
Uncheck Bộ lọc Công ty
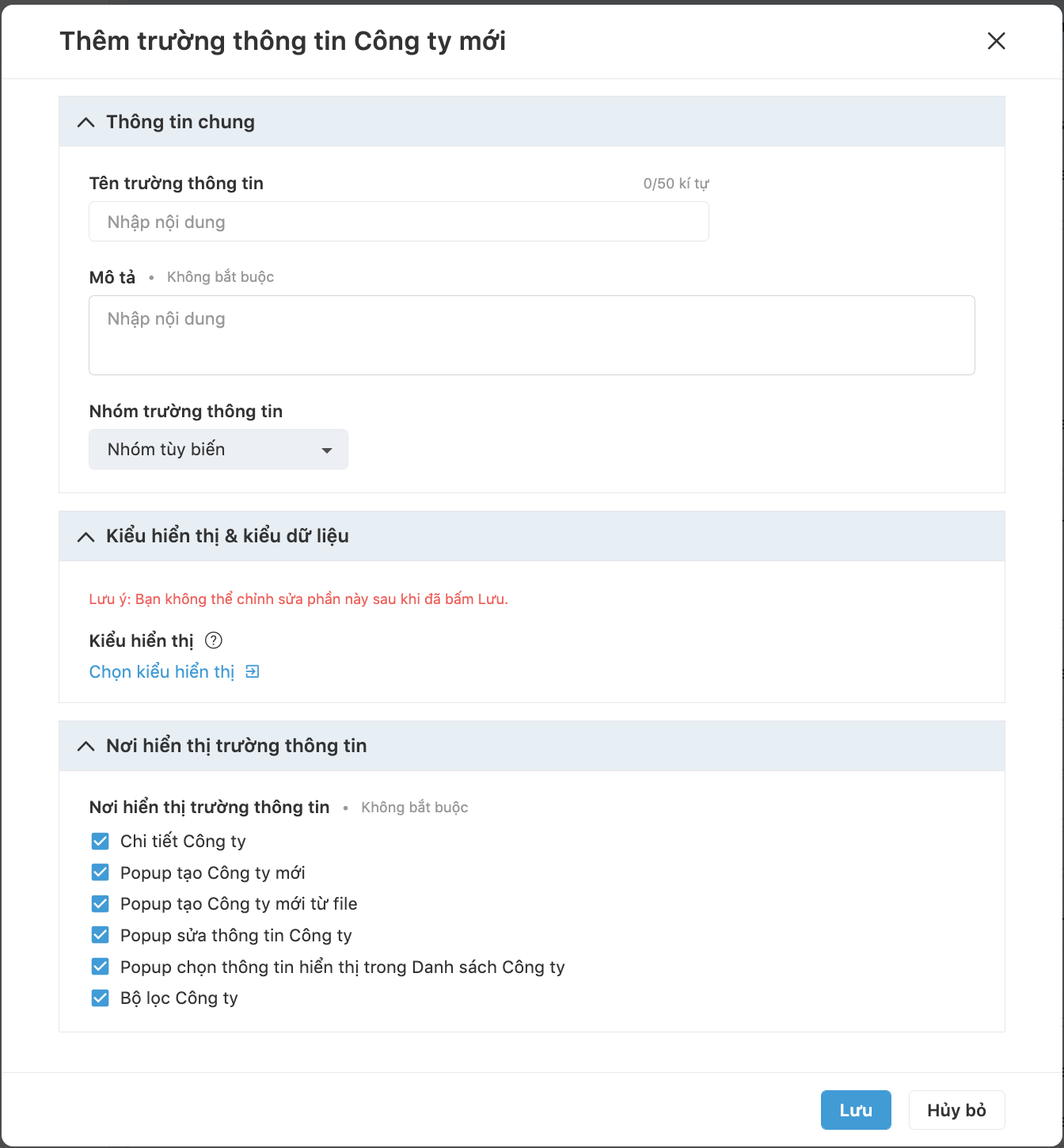click(x=101, y=998)
